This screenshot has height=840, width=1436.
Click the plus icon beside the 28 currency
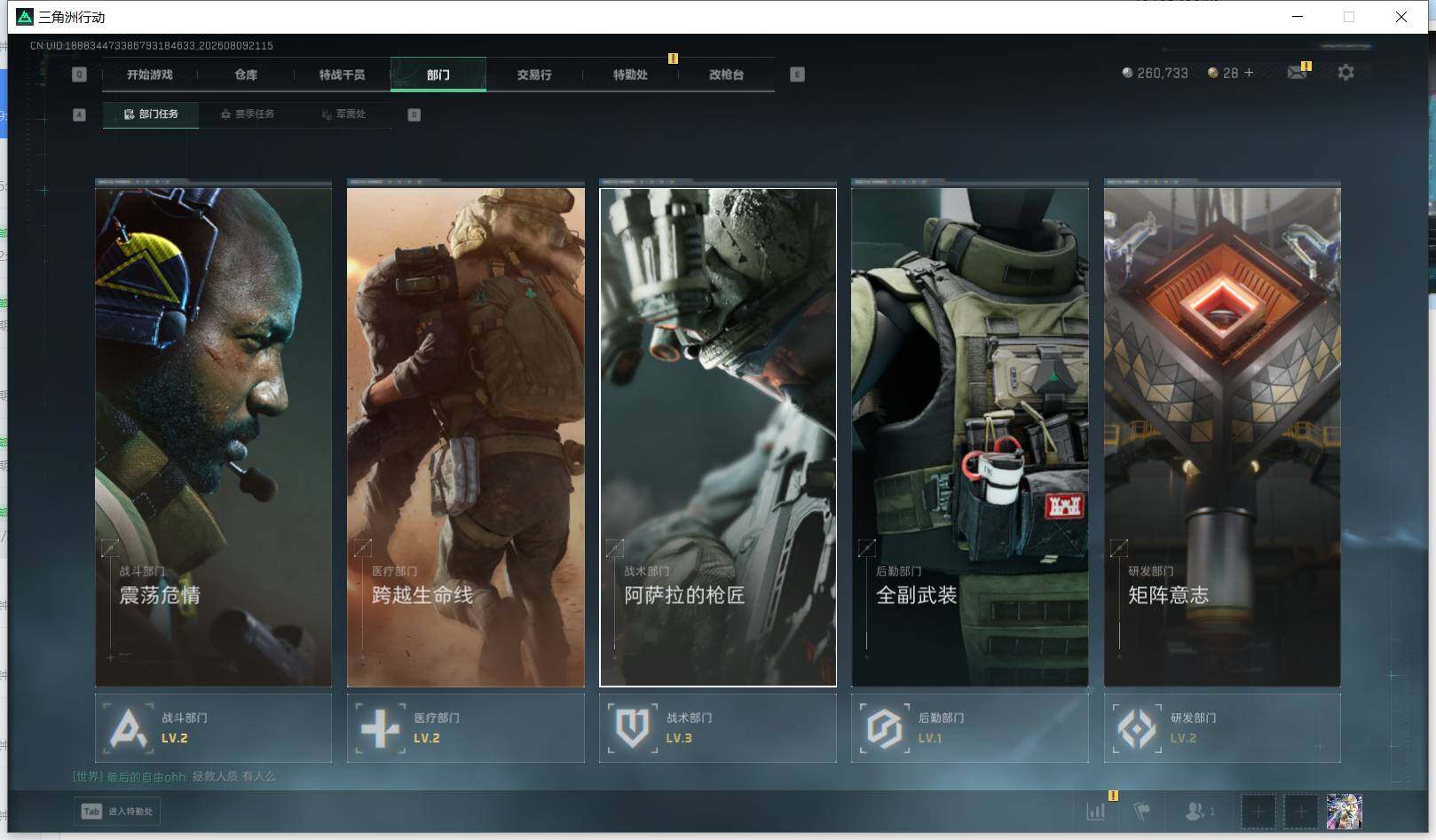click(x=1249, y=73)
